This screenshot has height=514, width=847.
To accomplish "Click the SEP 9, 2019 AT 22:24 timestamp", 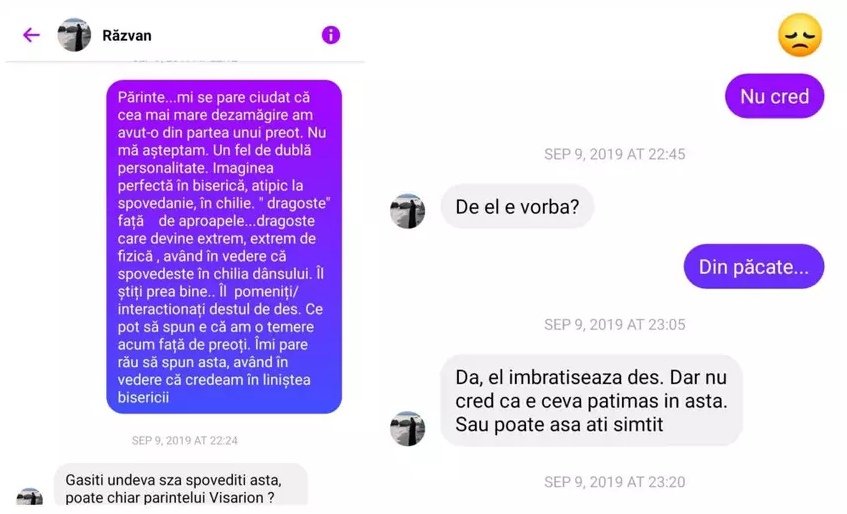I will (x=185, y=441).
